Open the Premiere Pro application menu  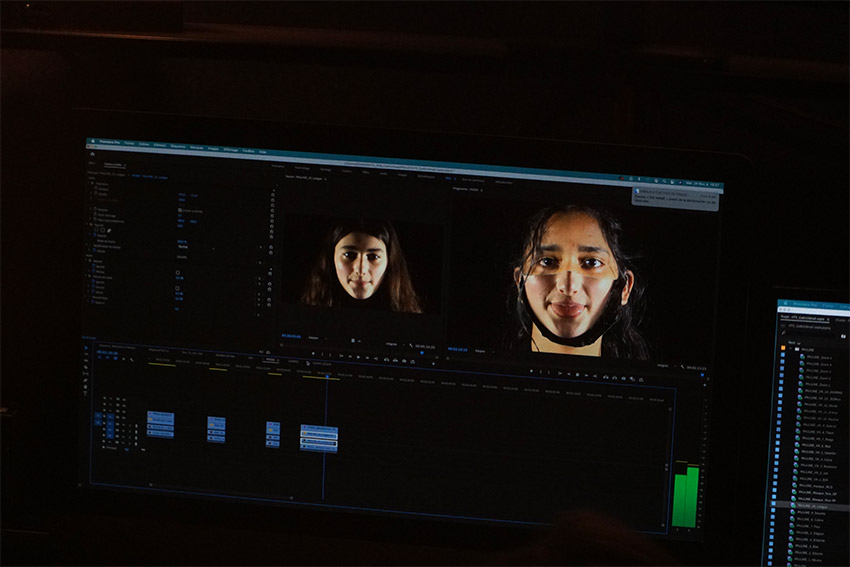[110, 142]
